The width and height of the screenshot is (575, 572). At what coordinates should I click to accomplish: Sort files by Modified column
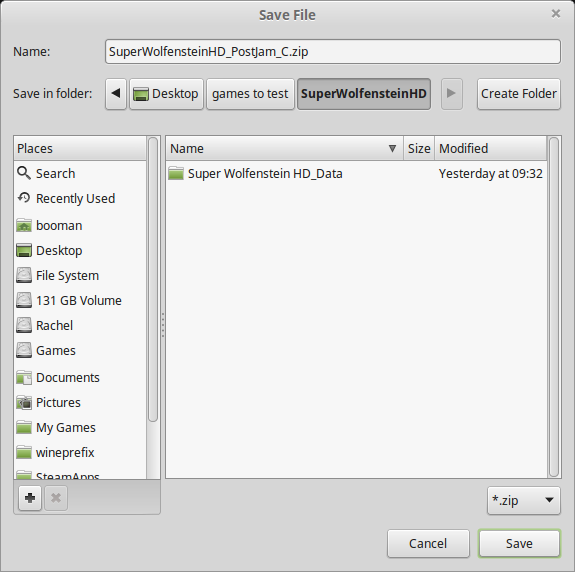(x=491, y=148)
